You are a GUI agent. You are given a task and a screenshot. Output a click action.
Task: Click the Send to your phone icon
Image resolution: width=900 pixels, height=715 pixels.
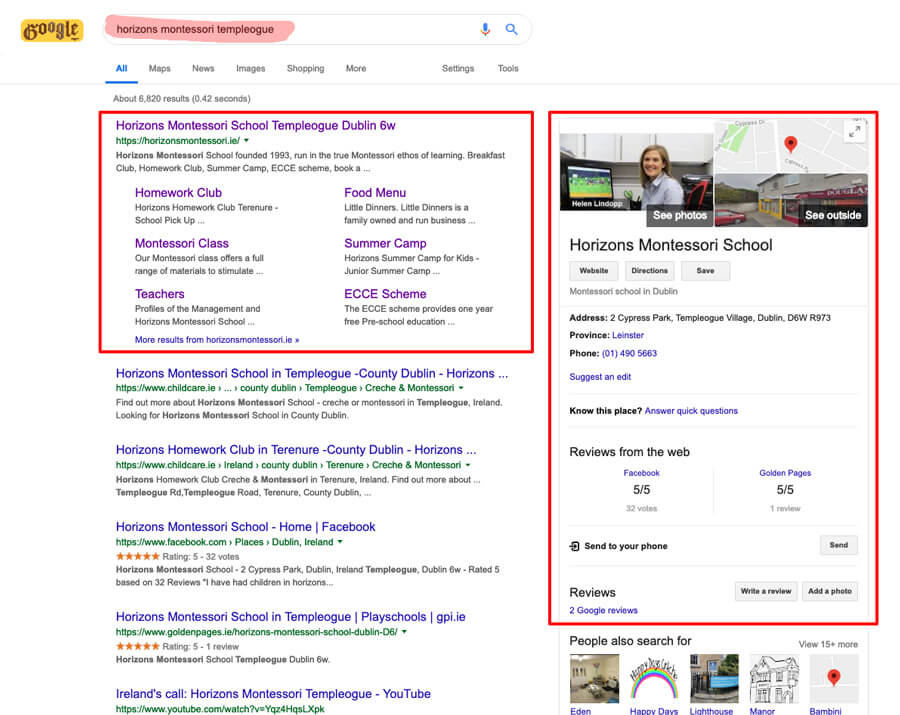(x=574, y=546)
